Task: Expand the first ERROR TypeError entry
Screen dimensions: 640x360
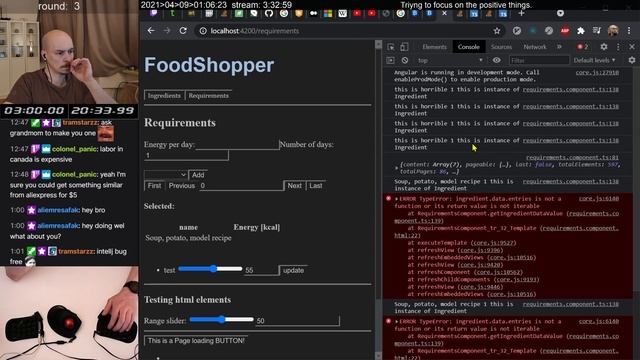Action: click(x=396, y=199)
